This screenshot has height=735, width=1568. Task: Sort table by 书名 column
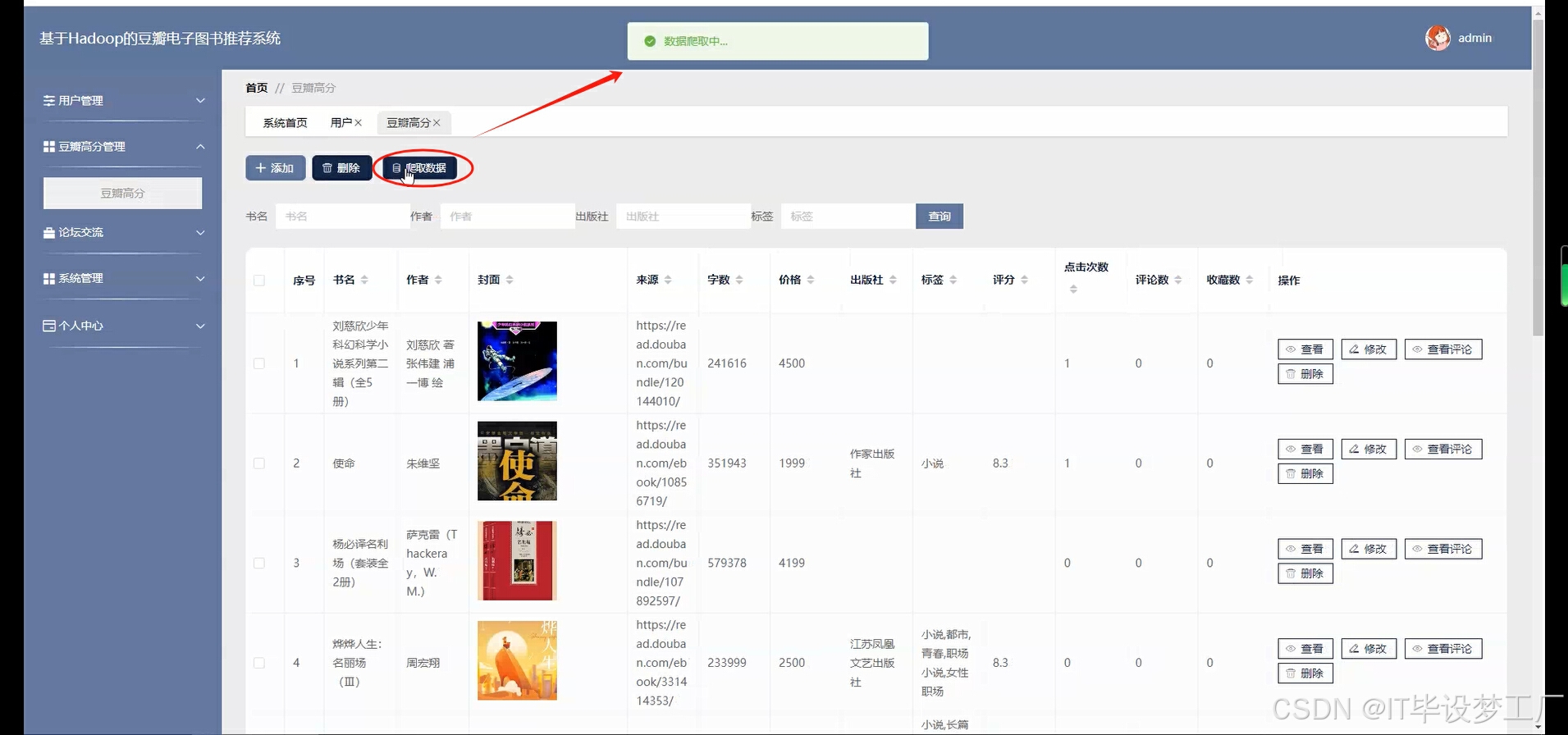click(364, 280)
